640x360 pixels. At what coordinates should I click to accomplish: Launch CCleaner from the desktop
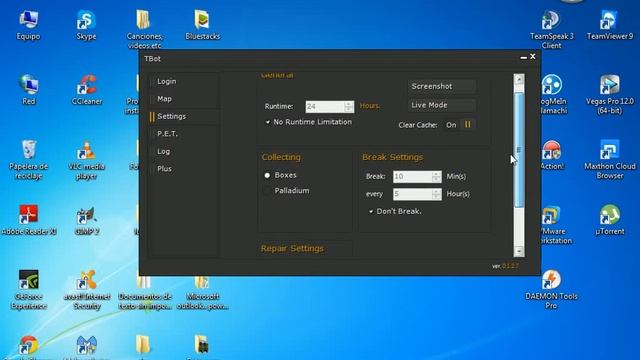click(87, 90)
